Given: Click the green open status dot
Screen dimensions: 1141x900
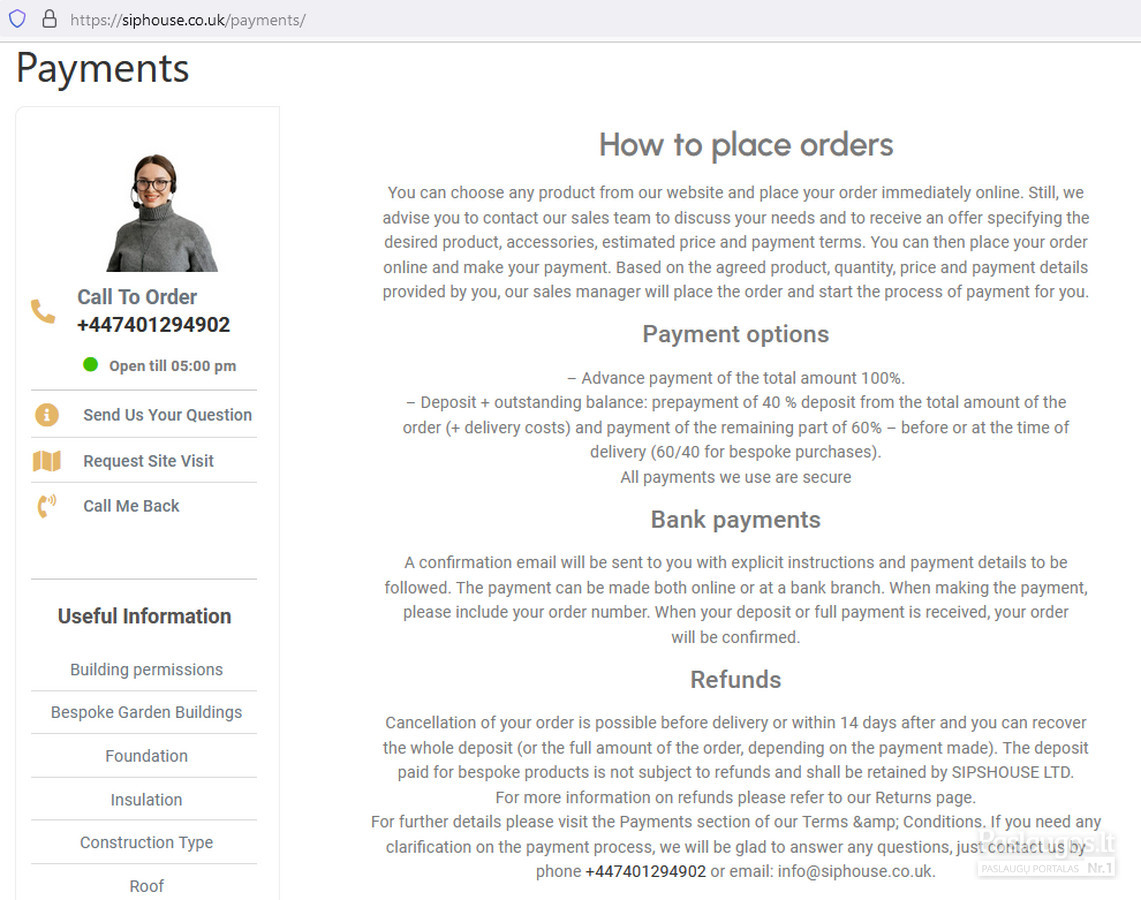Looking at the screenshot, I should tap(90, 365).
